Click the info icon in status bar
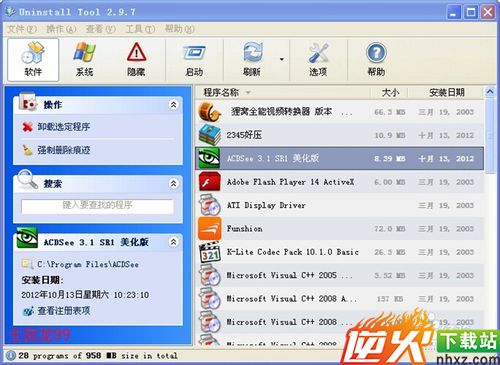This screenshot has width=500, height=365. click(x=11, y=356)
